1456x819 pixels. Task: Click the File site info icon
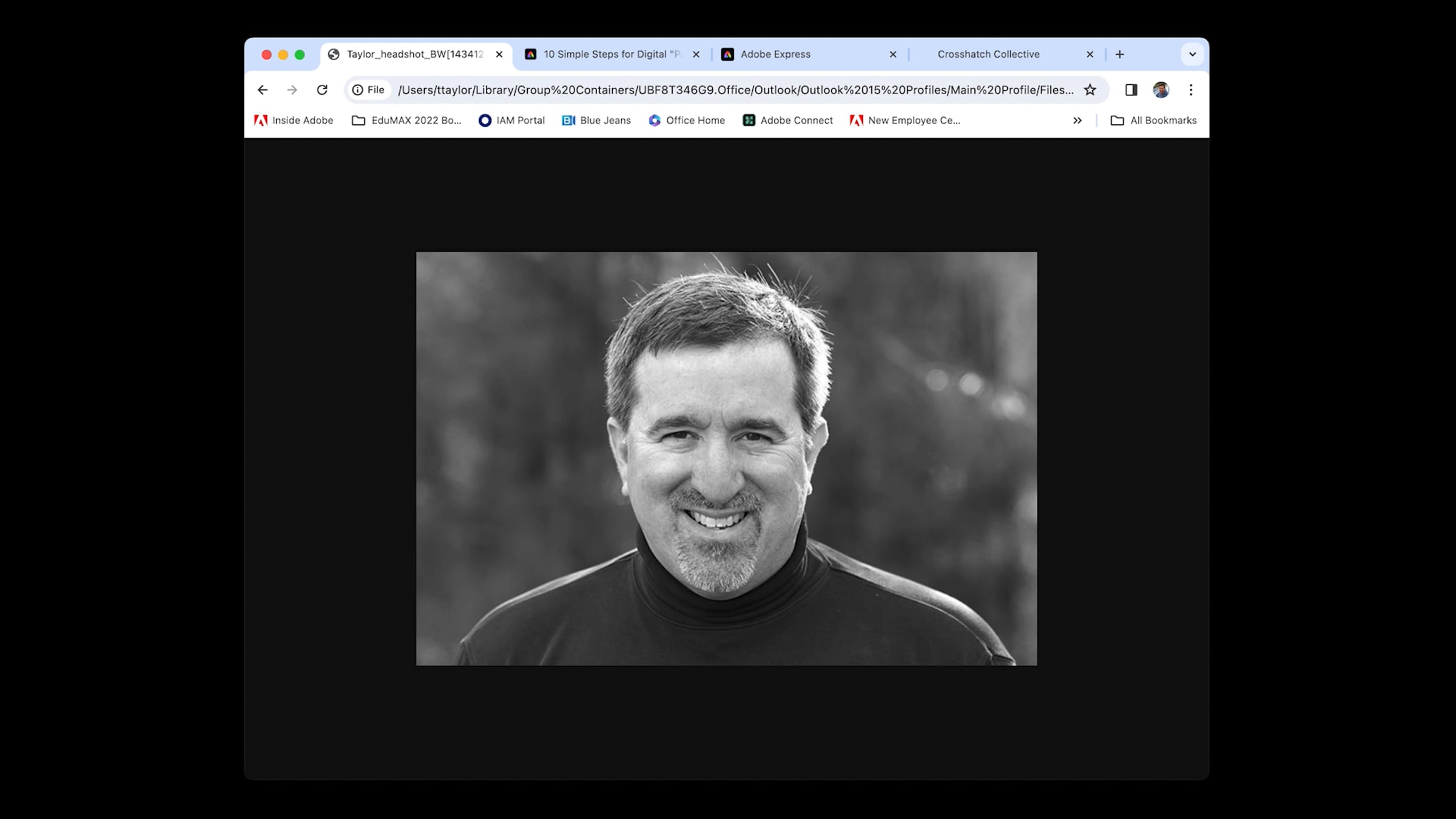pyautogui.click(x=368, y=90)
